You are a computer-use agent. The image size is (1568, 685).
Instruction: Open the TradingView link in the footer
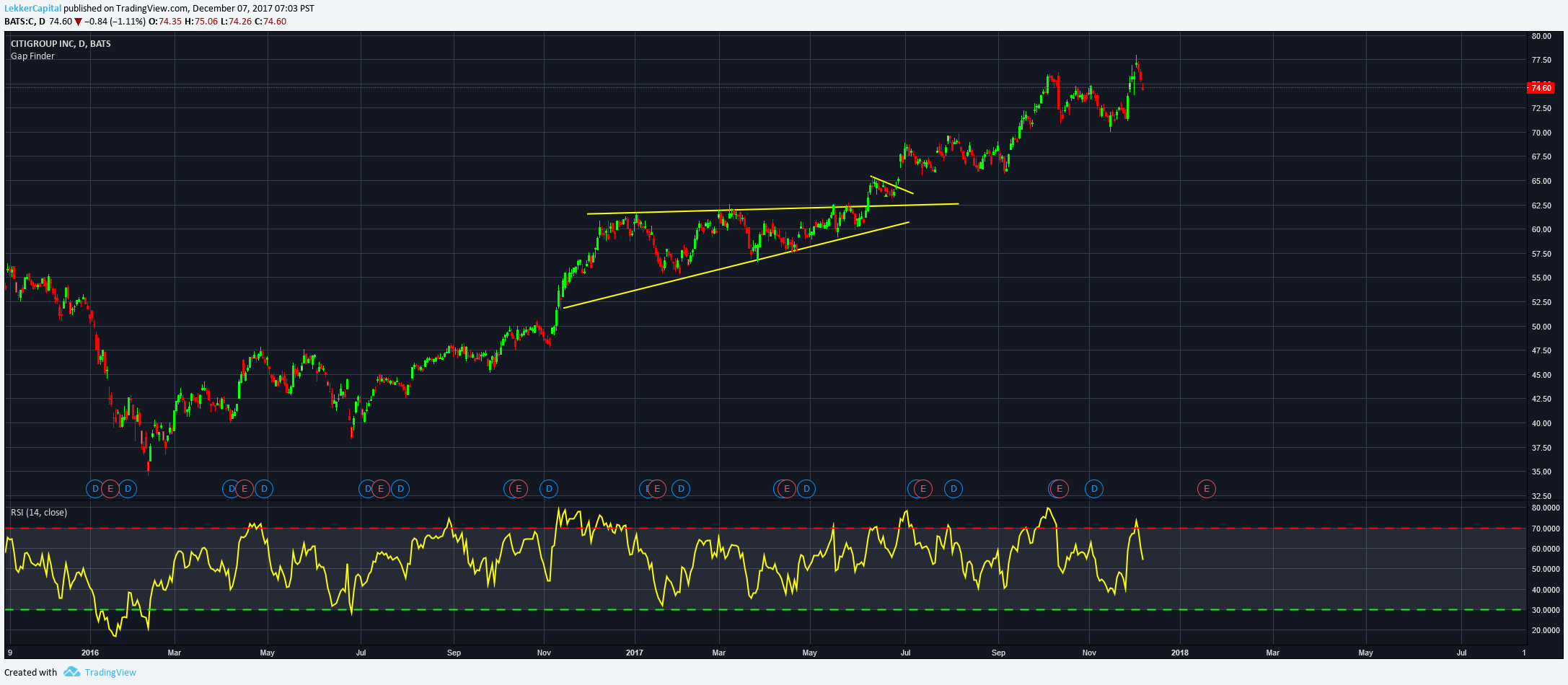110,672
